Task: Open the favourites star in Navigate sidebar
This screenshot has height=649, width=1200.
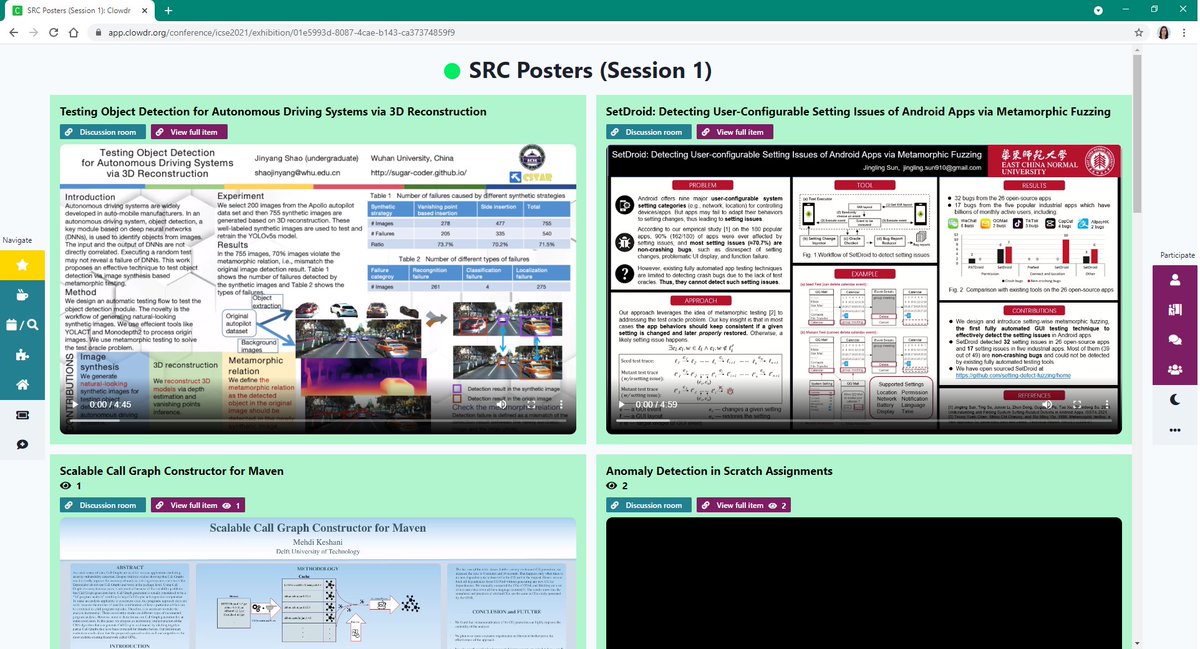Action: [x=22, y=265]
